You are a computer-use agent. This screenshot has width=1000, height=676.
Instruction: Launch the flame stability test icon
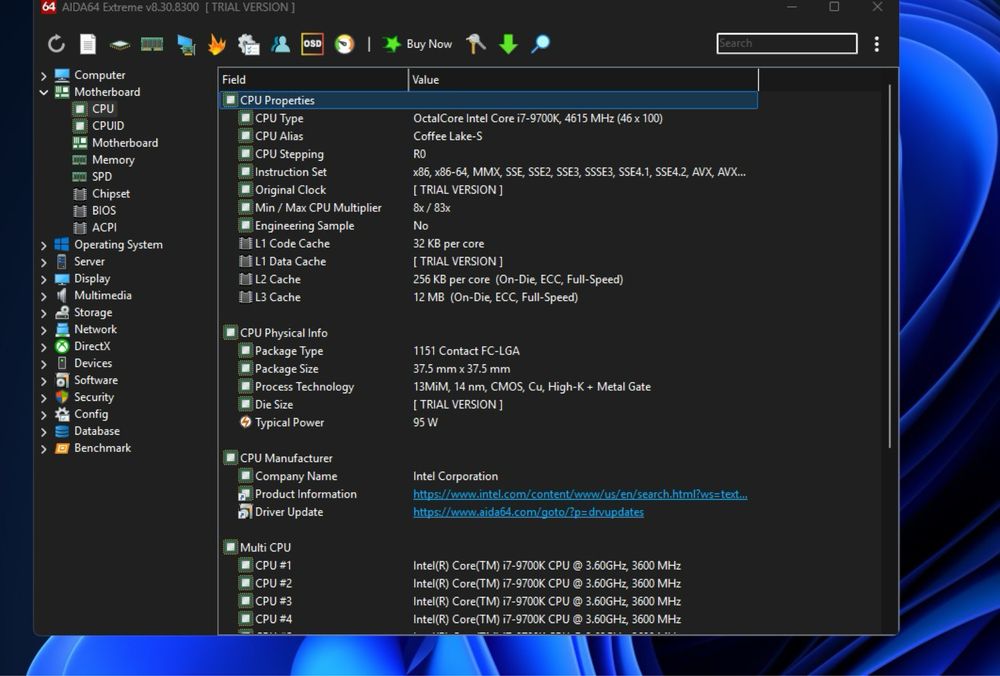click(x=217, y=44)
